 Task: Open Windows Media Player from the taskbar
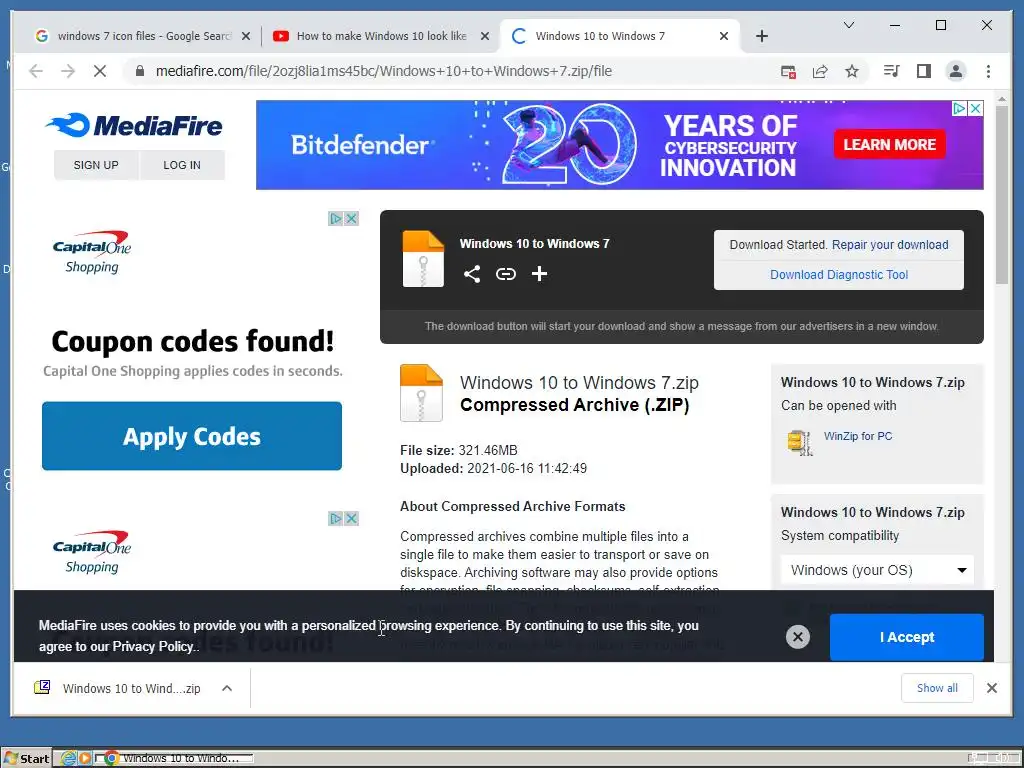(x=85, y=758)
